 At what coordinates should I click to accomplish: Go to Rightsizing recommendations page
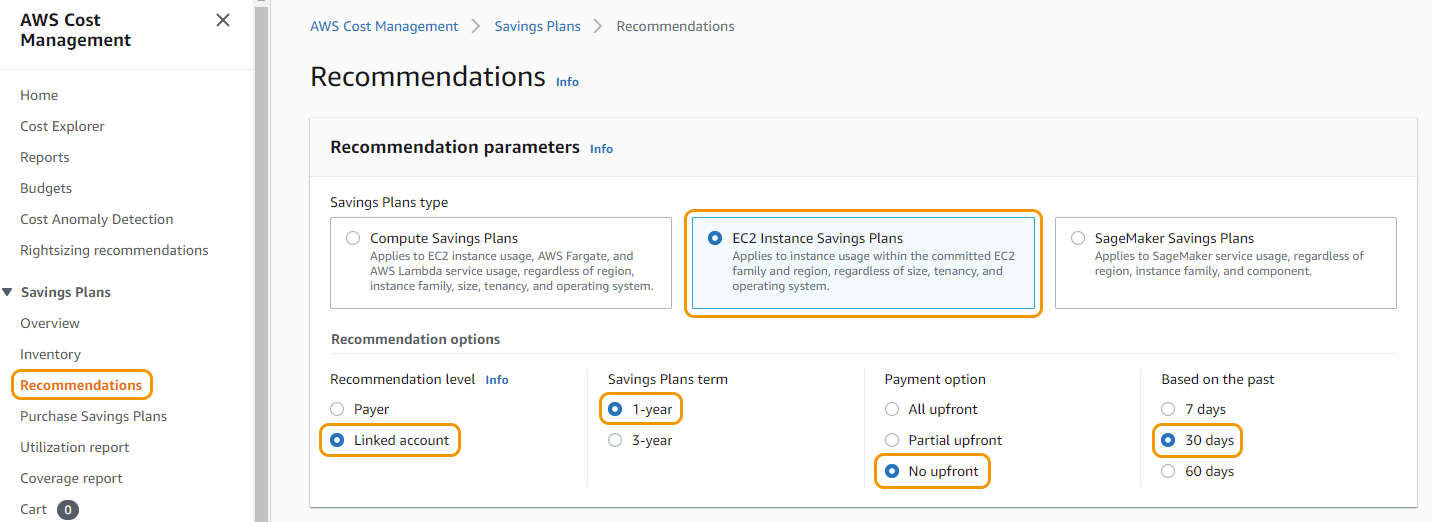pos(114,250)
